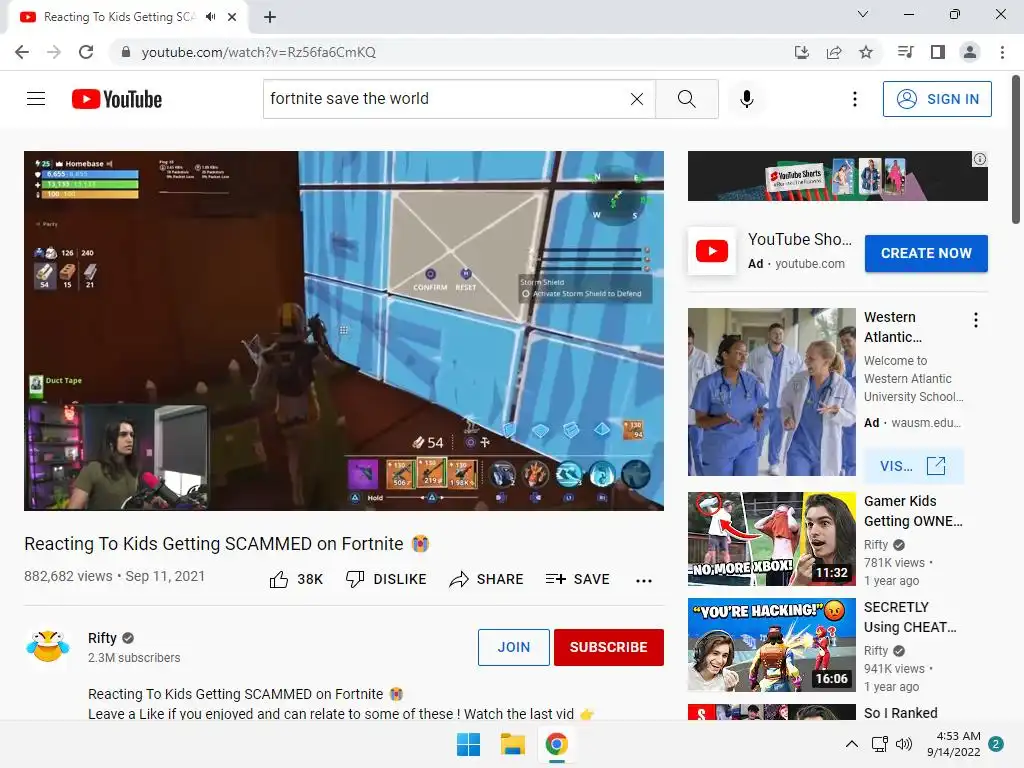Play 'Gamer Kids Getting OWNED' thumbnail
This screenshot has height=768, width=1024.
click(x=771, y=539)
